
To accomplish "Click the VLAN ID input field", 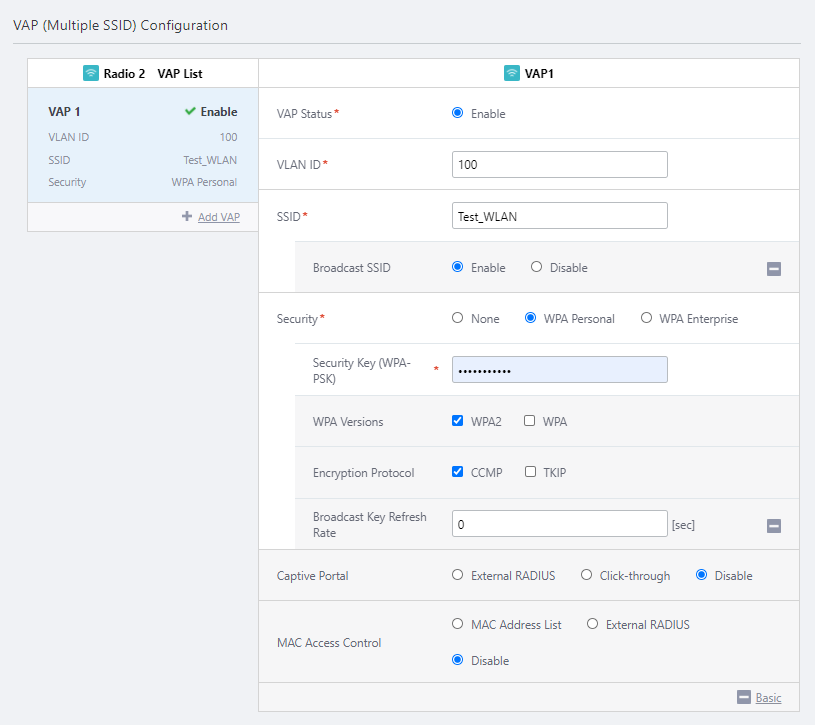I will (559, 164).
